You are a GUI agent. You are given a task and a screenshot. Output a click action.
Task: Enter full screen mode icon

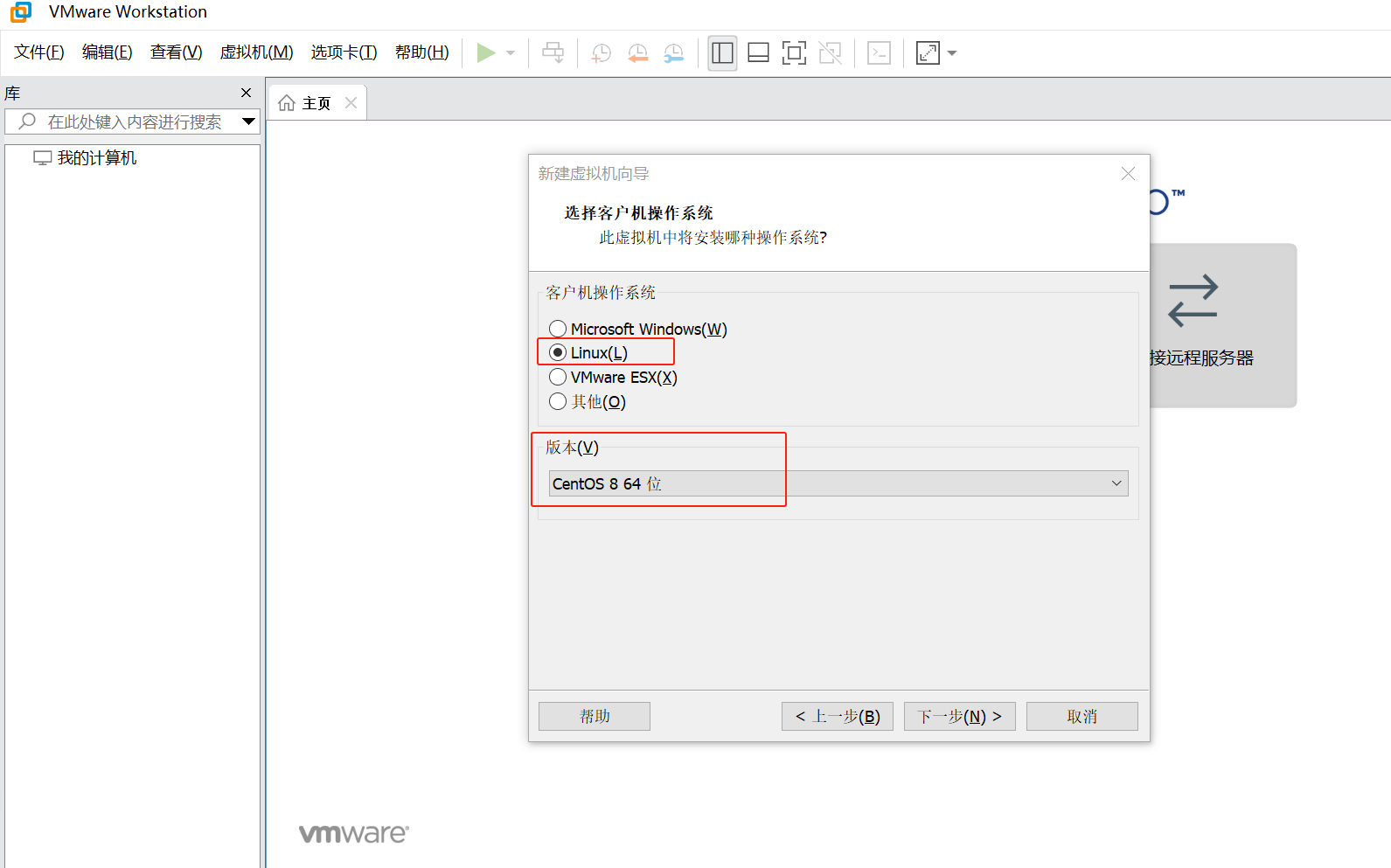794,53
